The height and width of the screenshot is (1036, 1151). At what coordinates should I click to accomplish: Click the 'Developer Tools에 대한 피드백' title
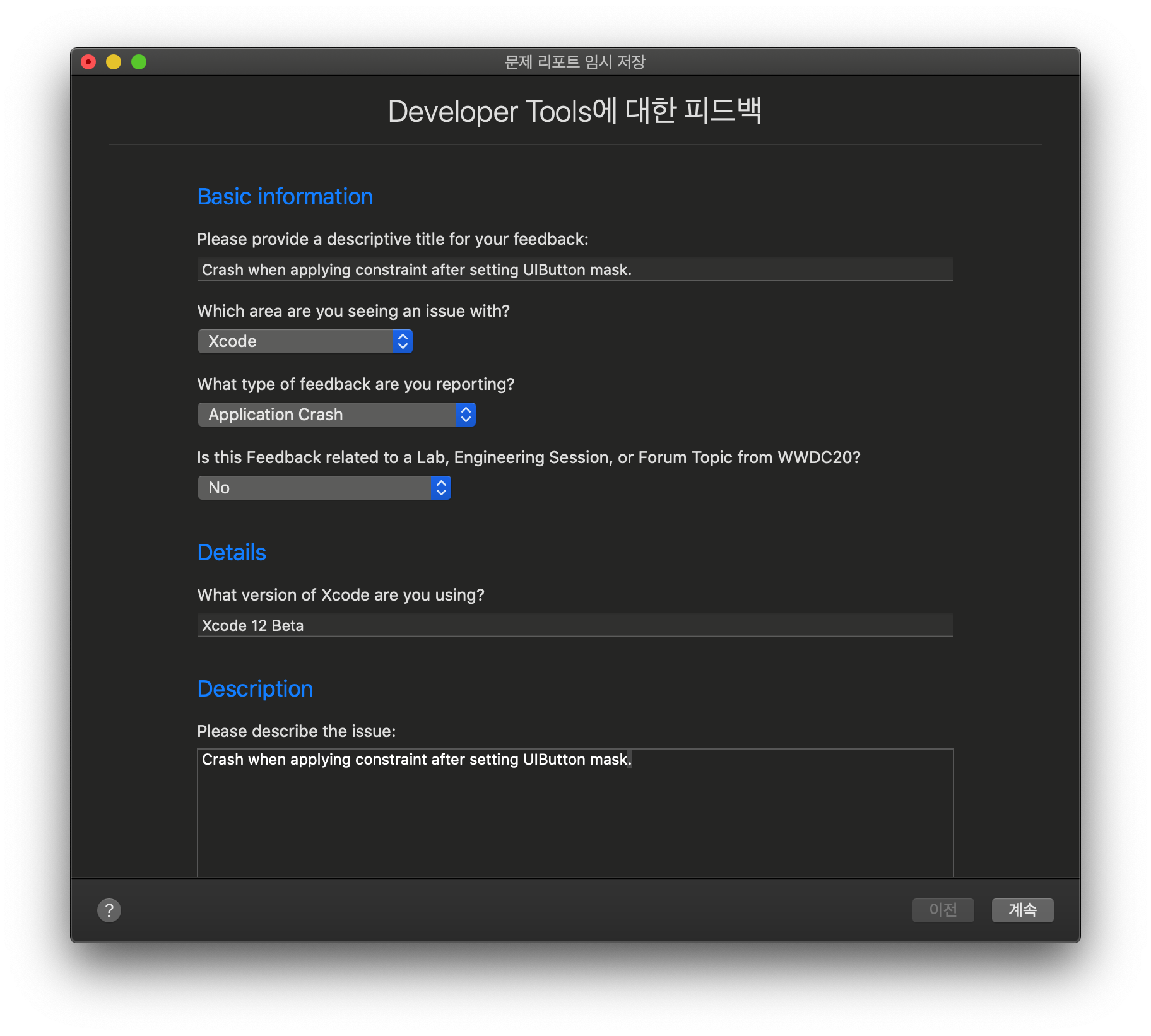(575, 111)
